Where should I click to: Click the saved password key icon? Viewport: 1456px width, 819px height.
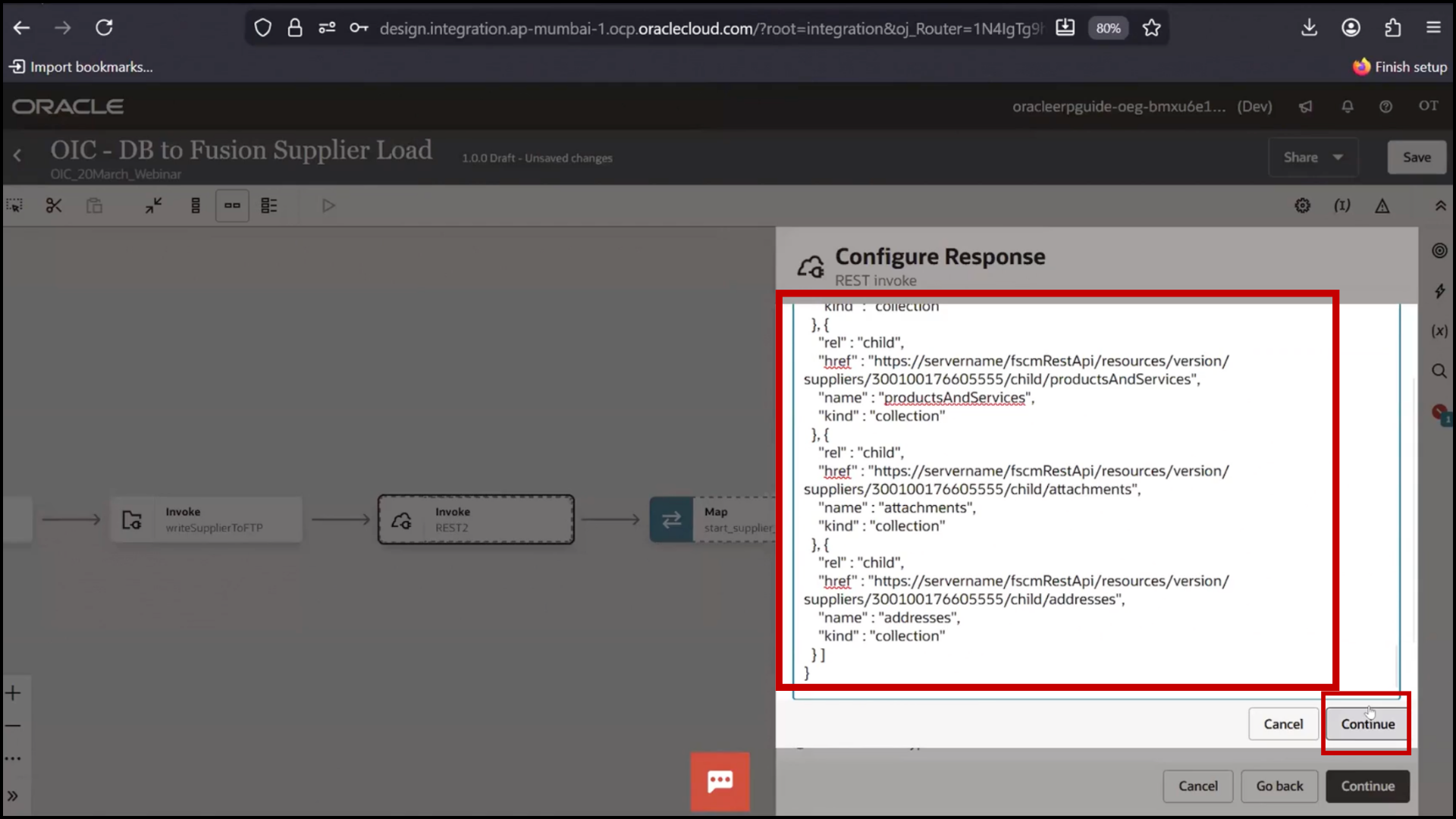pyautogui.click(x=359, y=28)
